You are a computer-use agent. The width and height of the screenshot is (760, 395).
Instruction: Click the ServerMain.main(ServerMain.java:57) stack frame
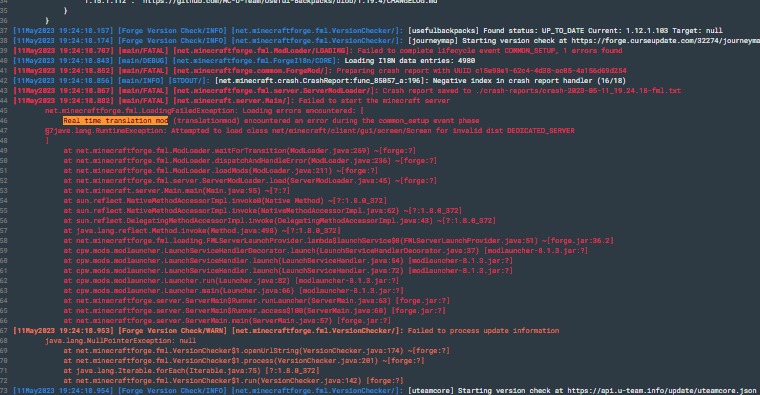(x=227, y=321)
